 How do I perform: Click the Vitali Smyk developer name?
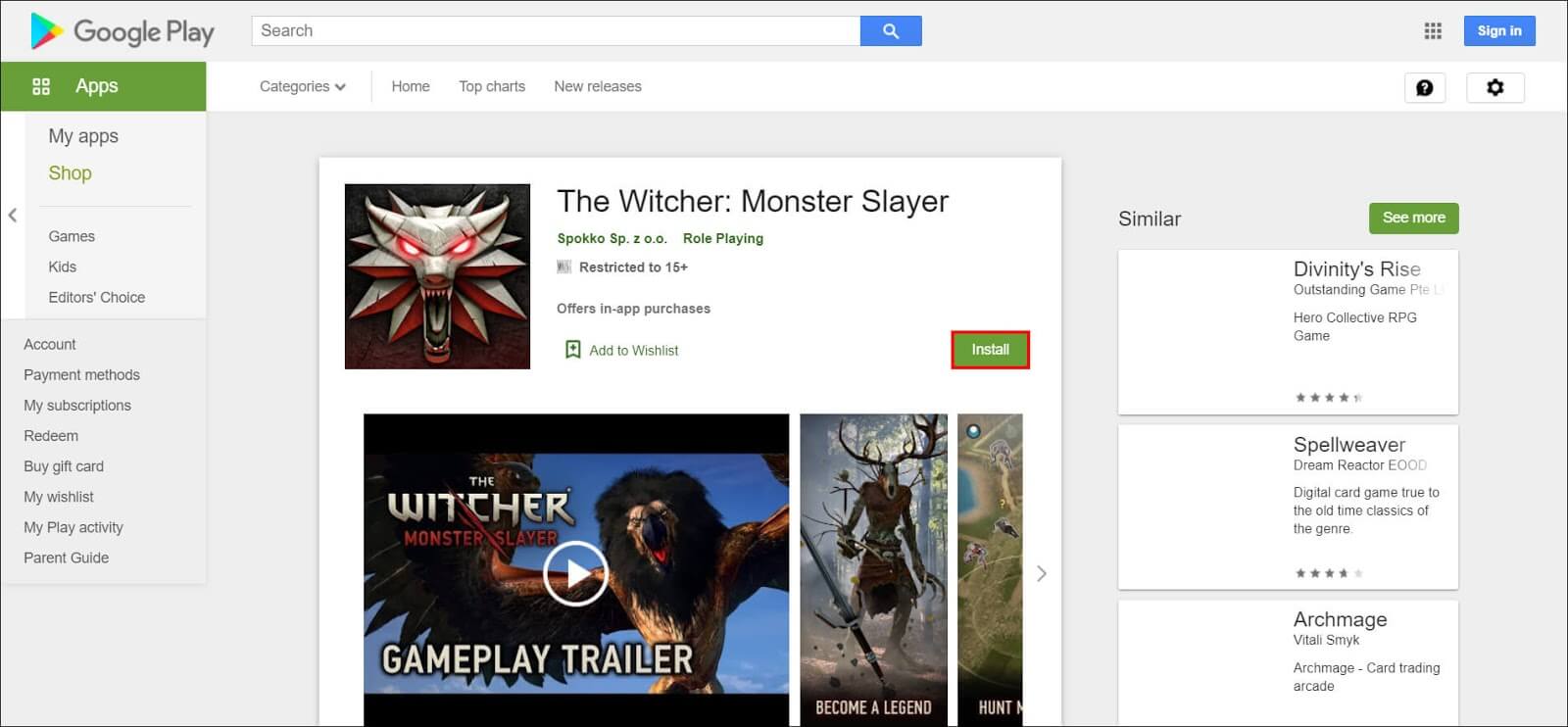pyautogui.click(x=1326, y=640)
